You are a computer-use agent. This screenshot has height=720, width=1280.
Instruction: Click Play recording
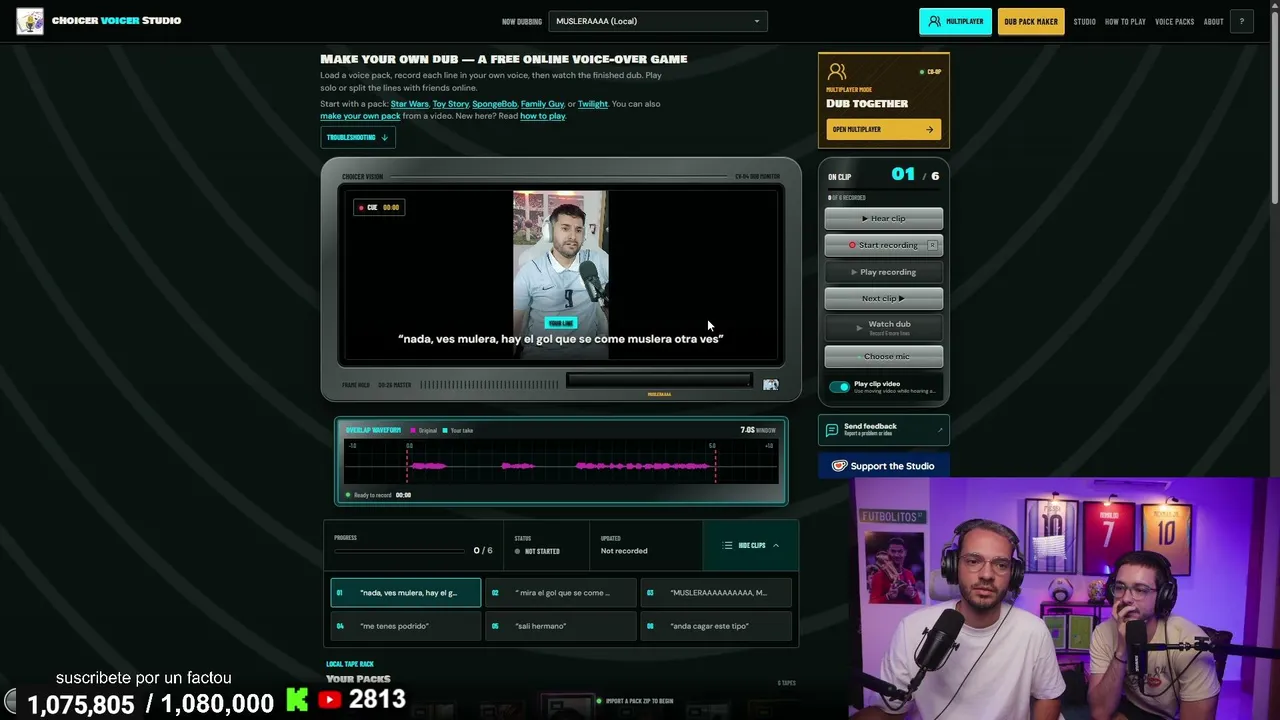[884, 272]
